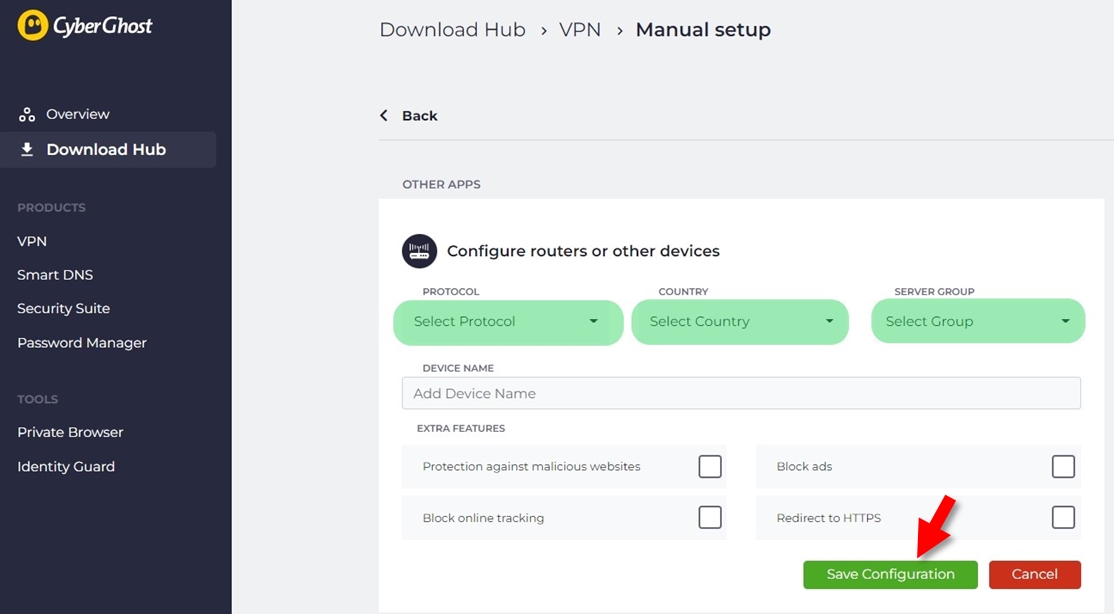Open the Select Country dropdown
1114x614 pixels.
pyautogui.click(x=740, y=322)
